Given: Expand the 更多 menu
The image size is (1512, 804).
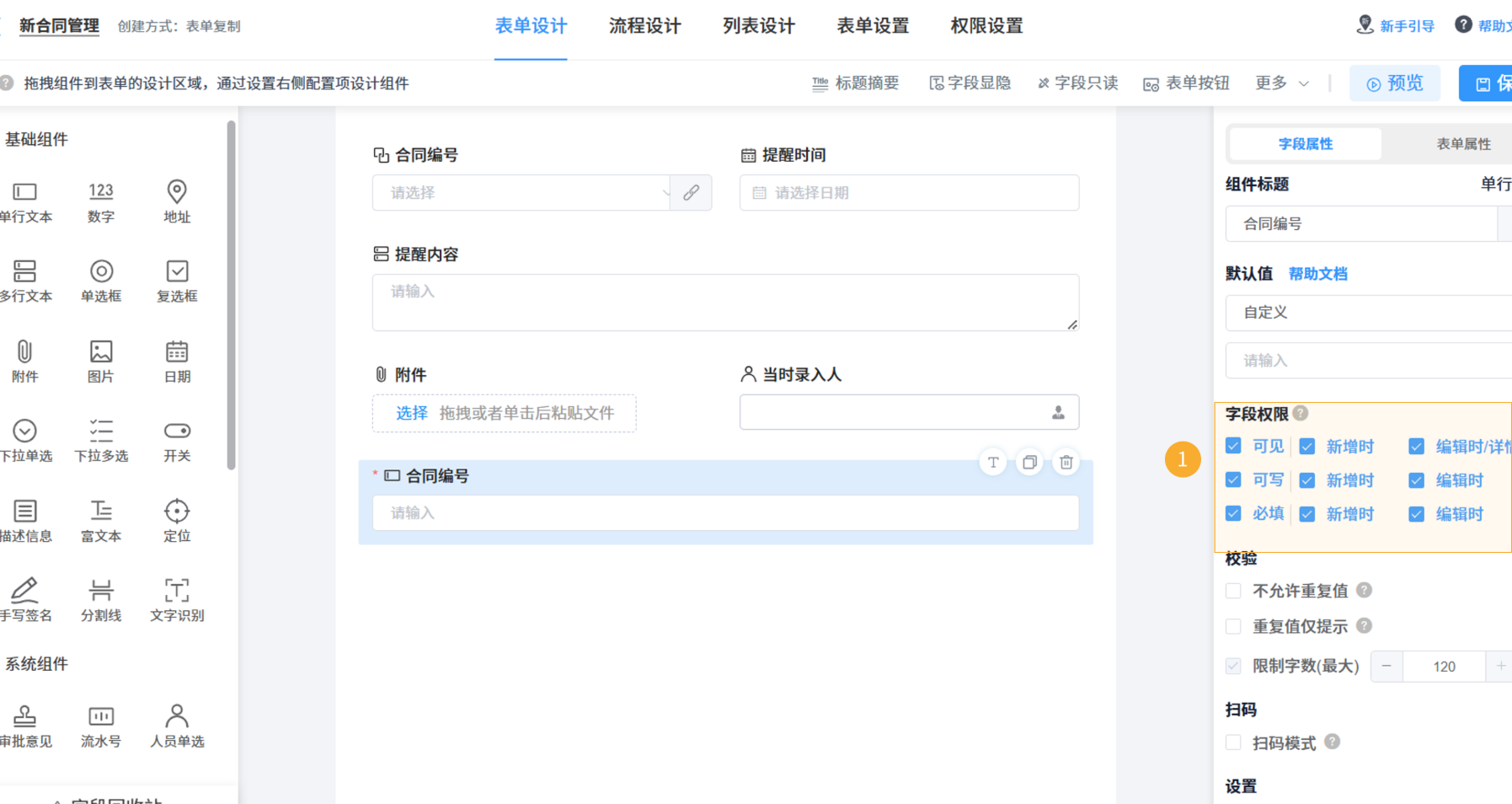Looking at the screenshot, I should (x=1281, y=83).
